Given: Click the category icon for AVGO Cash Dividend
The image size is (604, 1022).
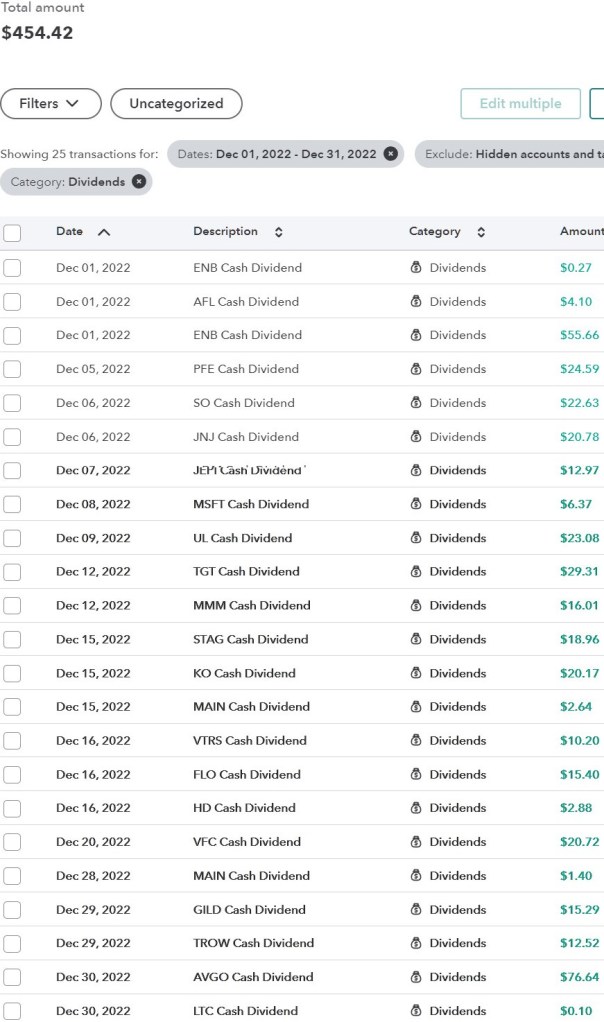Looking at the screenshot, I should click(x=416, y=977).
